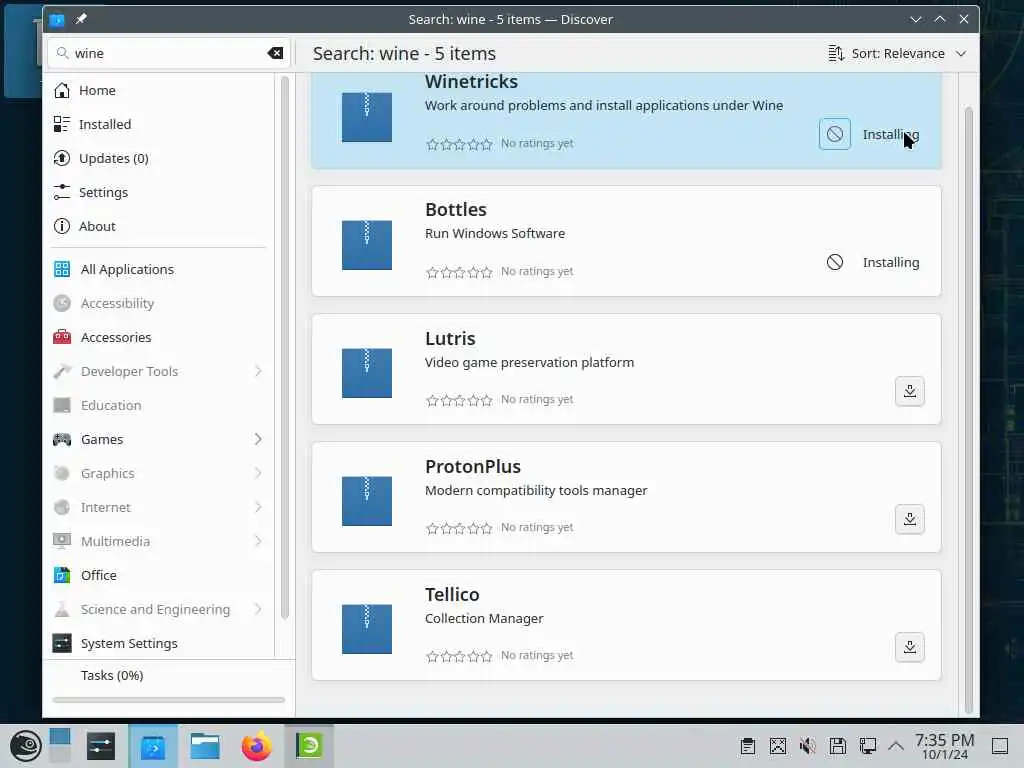Viewport: 1024px width, 768px height.
Task: Select the Education category
Action: click(160, 405)
